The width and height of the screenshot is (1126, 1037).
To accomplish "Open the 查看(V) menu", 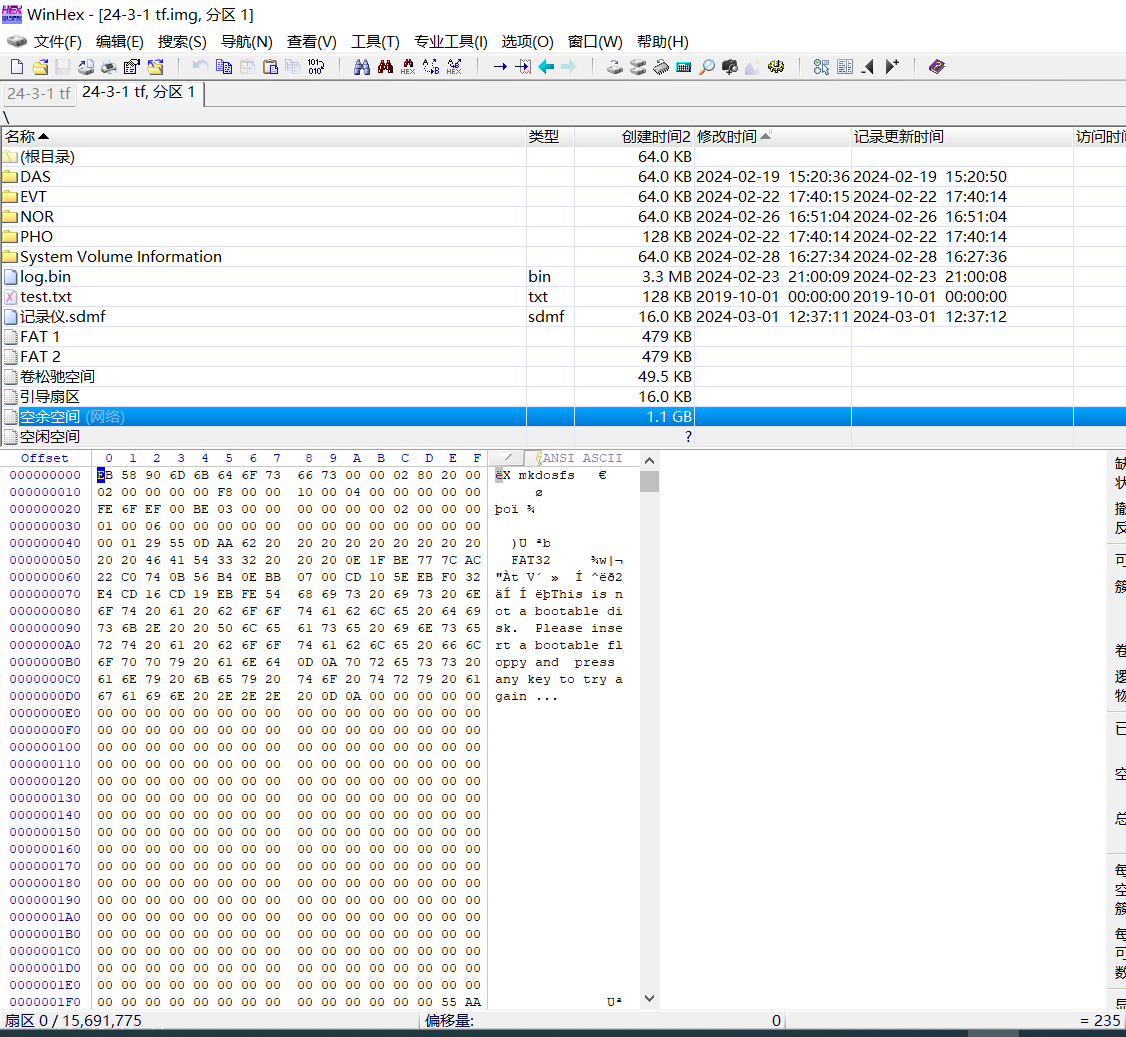I will (312, 42).
